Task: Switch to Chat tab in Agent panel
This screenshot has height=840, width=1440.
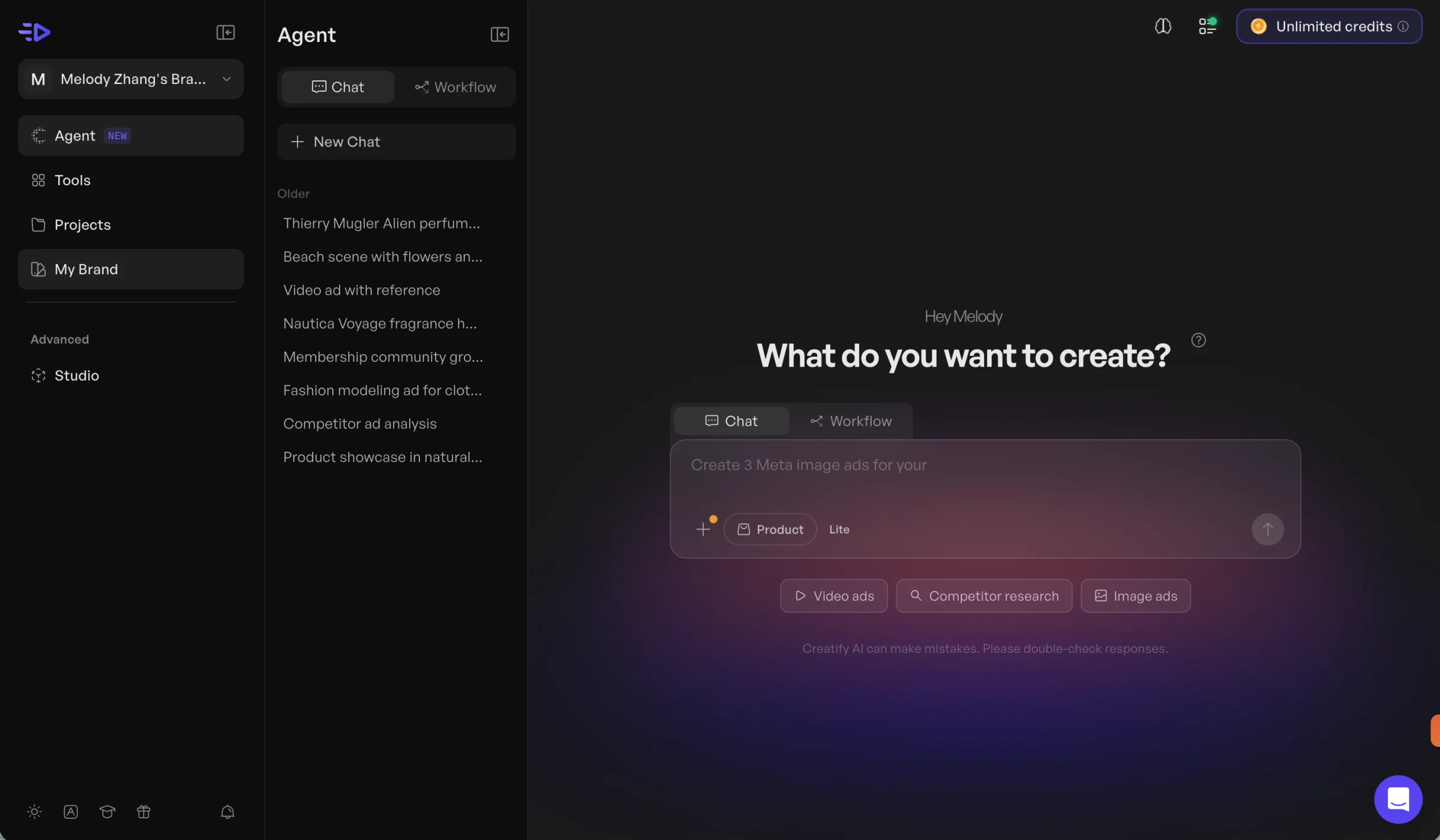Action: pos(338,87)
